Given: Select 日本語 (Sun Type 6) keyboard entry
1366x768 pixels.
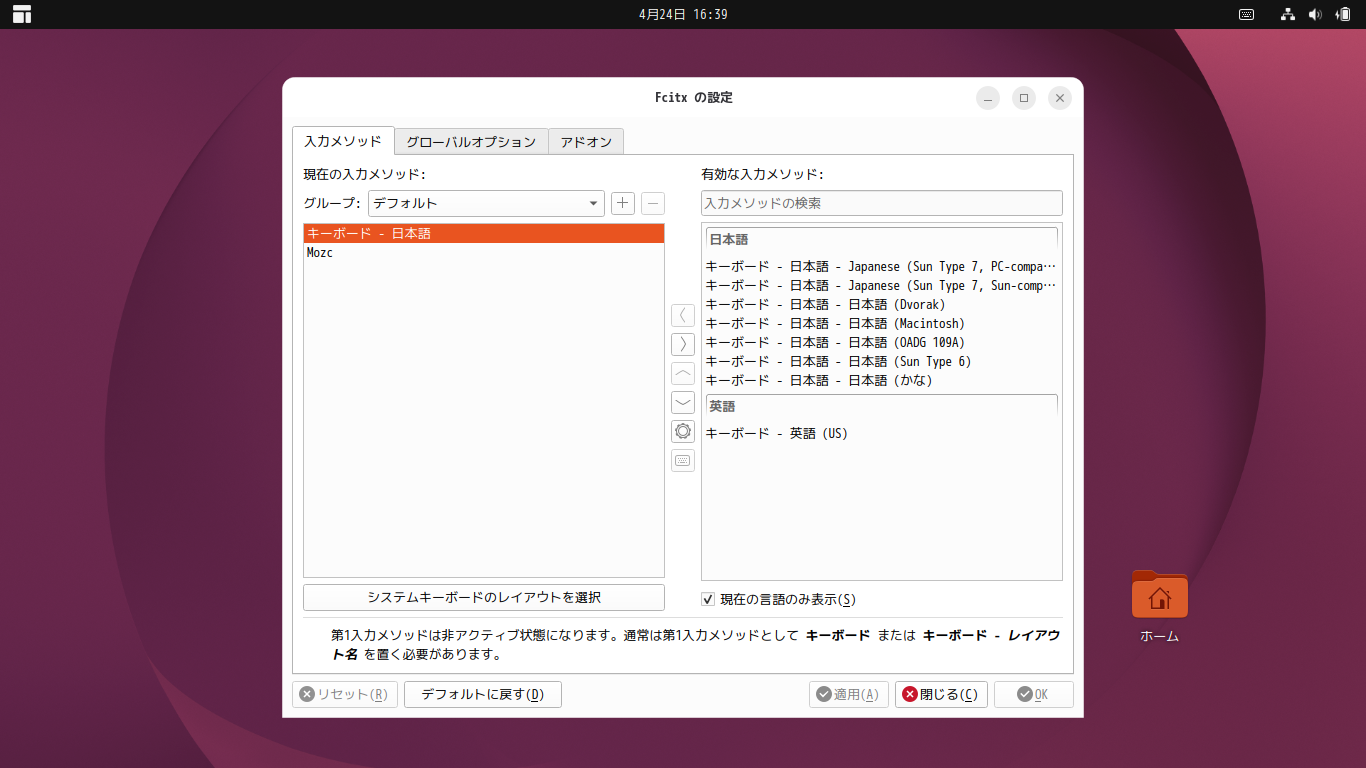Looking at the screenshot, I should click(x=881, y=362).
